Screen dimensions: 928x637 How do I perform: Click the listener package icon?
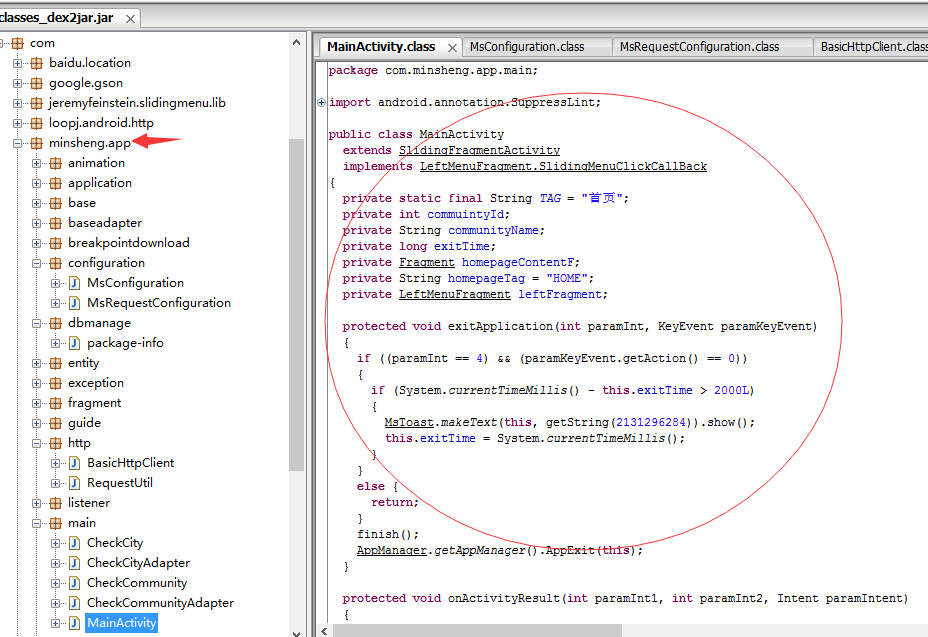click(x=56, y=504)
